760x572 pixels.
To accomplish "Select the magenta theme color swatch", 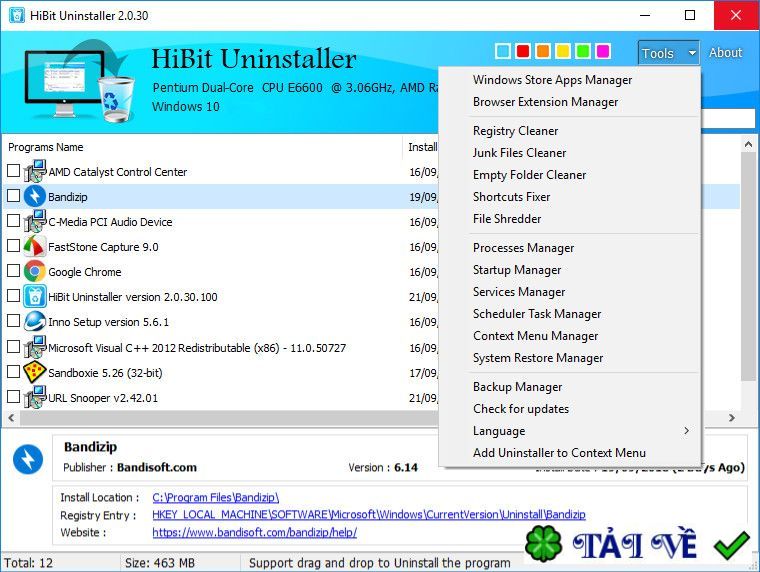I will tap(602, 51).
